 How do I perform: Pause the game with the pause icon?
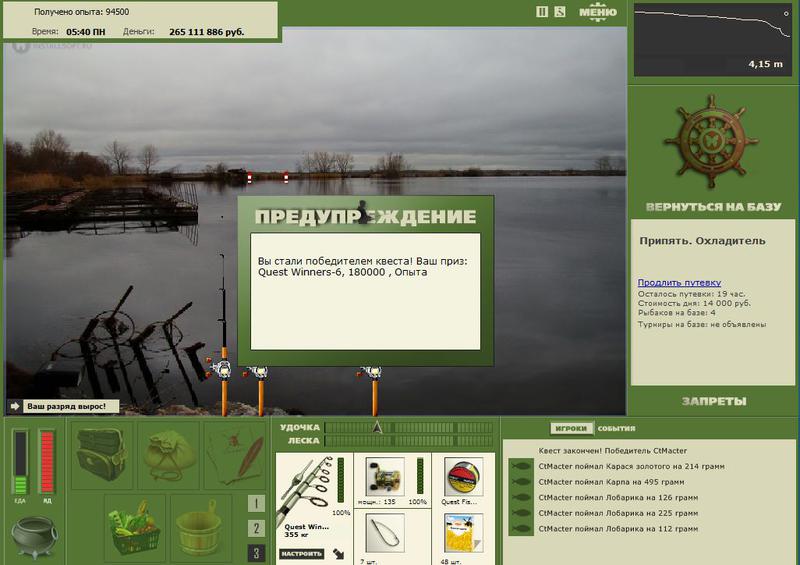[542, 11]
